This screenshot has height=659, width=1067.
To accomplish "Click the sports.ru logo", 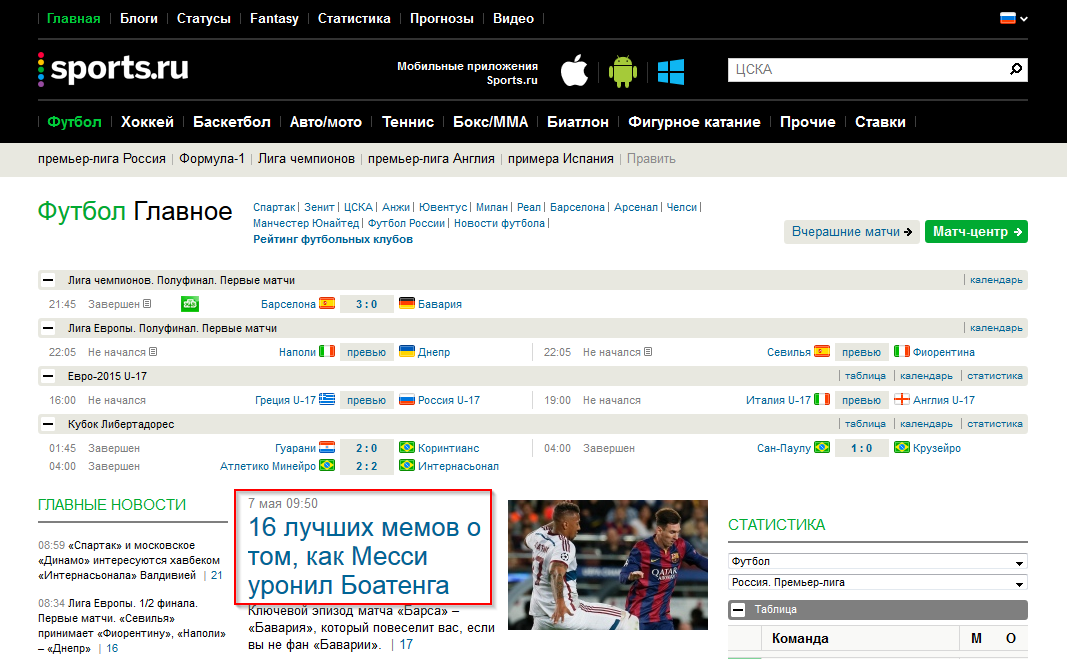I will 113,69.
